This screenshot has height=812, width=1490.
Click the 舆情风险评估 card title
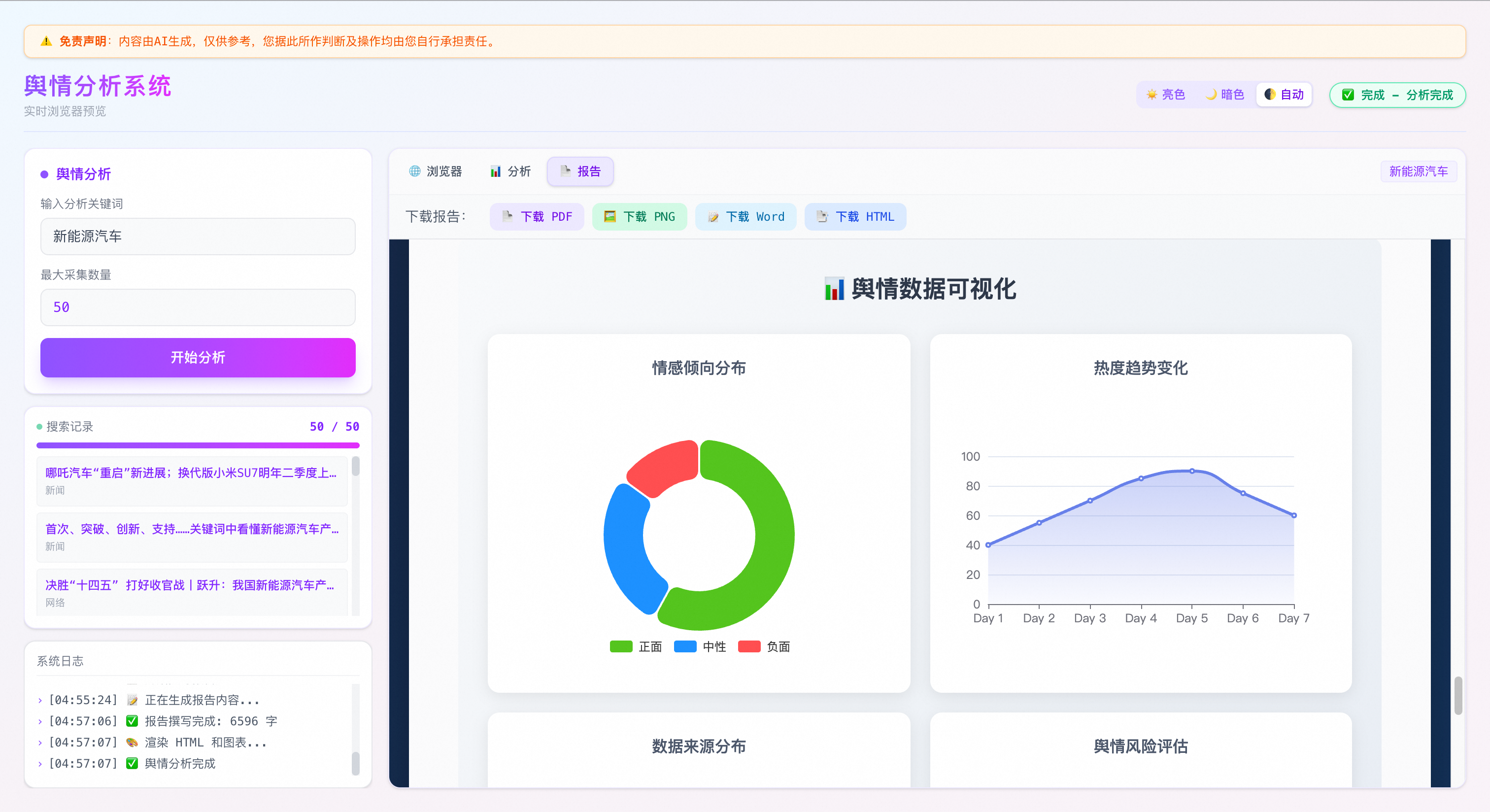1141,746
